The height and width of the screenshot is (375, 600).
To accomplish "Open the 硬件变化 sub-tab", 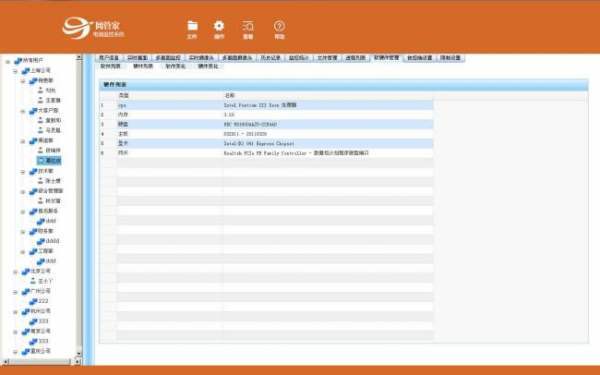I will [208, 66].
